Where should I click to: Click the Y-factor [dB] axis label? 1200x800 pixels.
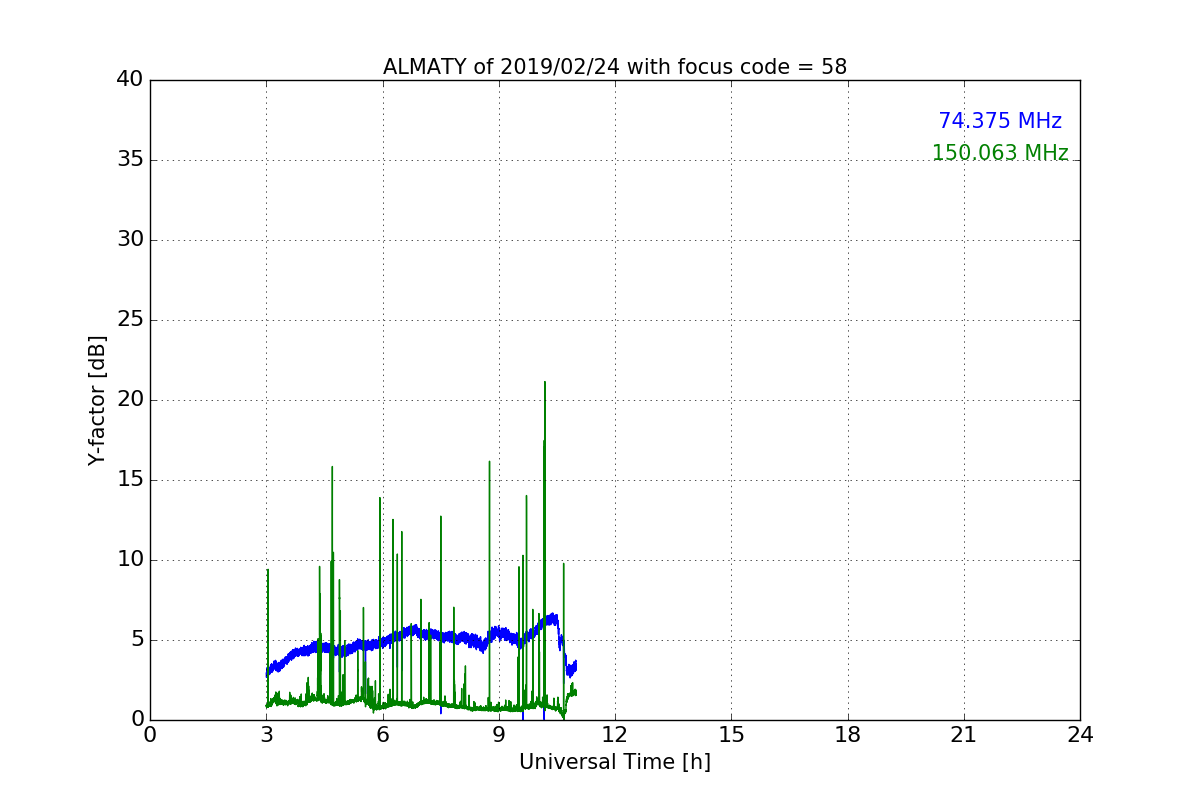[x=97, y=400]
